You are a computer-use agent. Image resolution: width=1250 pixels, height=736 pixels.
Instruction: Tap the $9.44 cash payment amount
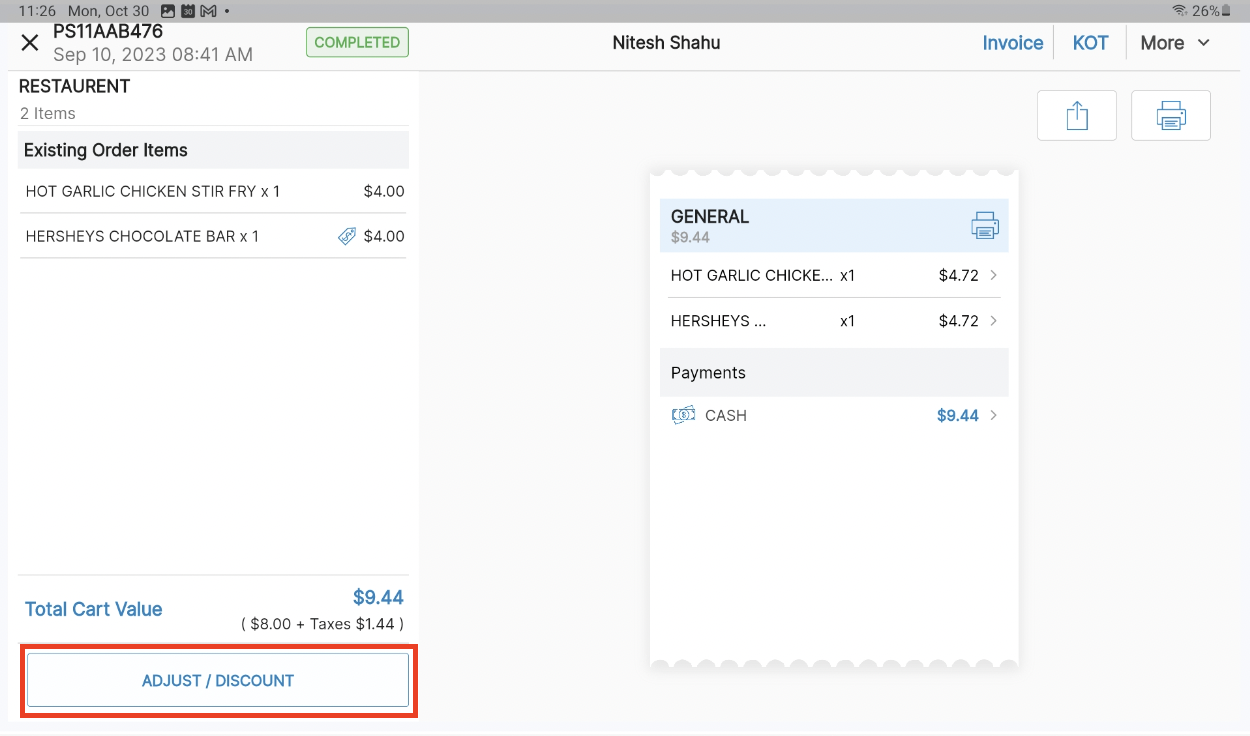tap(957, 415)
